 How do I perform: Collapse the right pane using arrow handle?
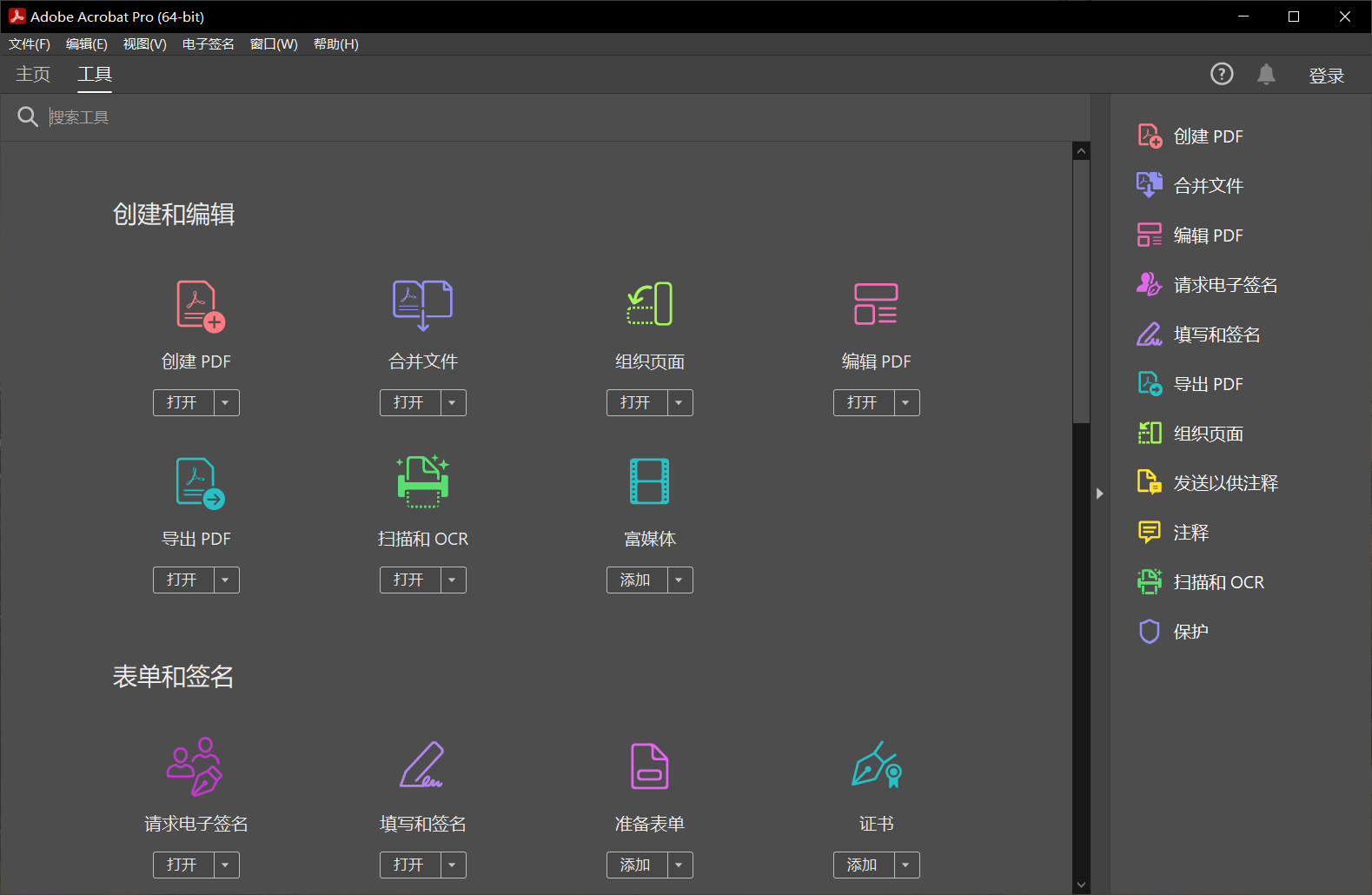(x=1100, y=494)
